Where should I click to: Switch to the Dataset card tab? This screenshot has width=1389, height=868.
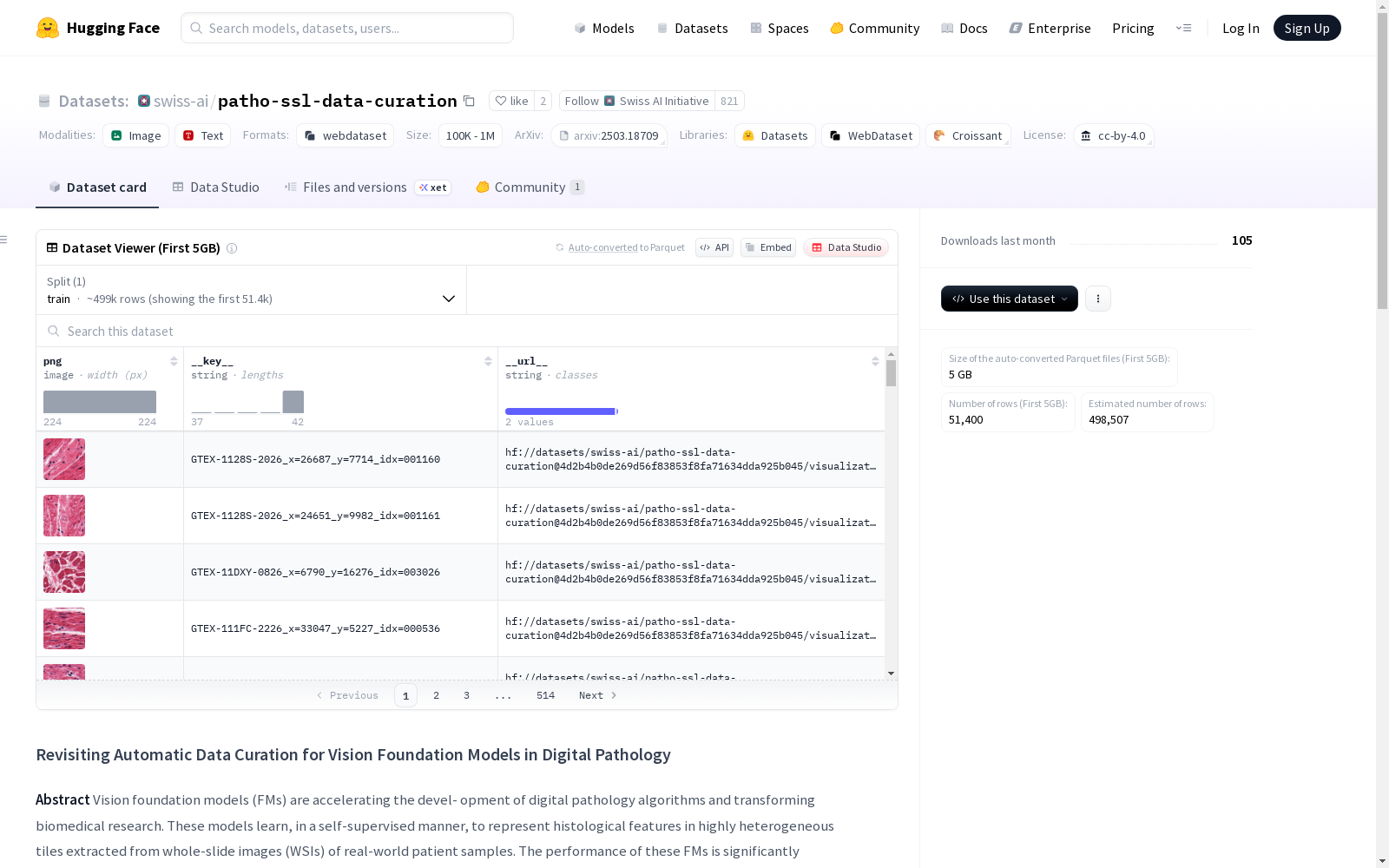[97, 187]
